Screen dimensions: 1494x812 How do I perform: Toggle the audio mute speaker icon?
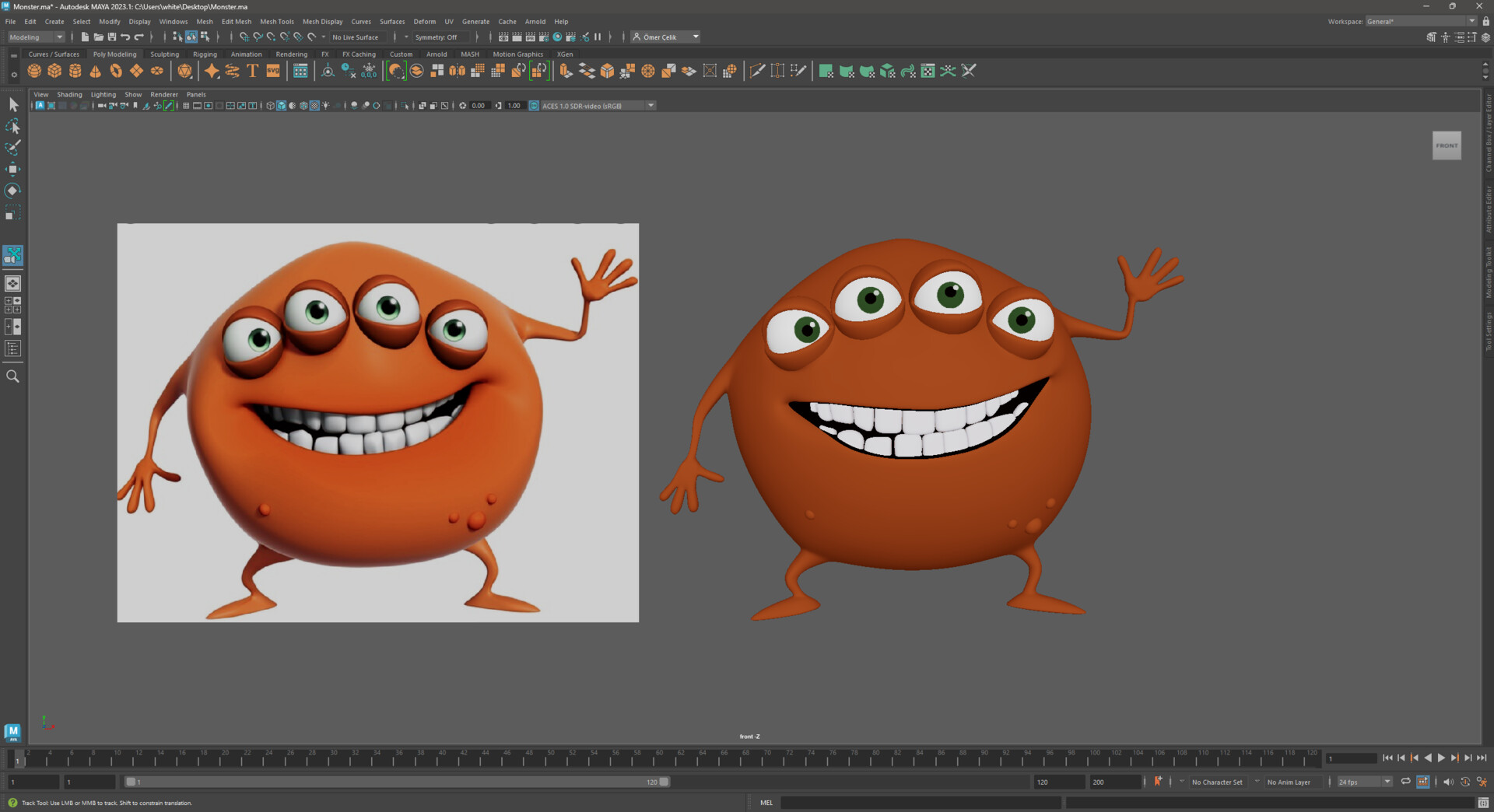click(1448, 782)
